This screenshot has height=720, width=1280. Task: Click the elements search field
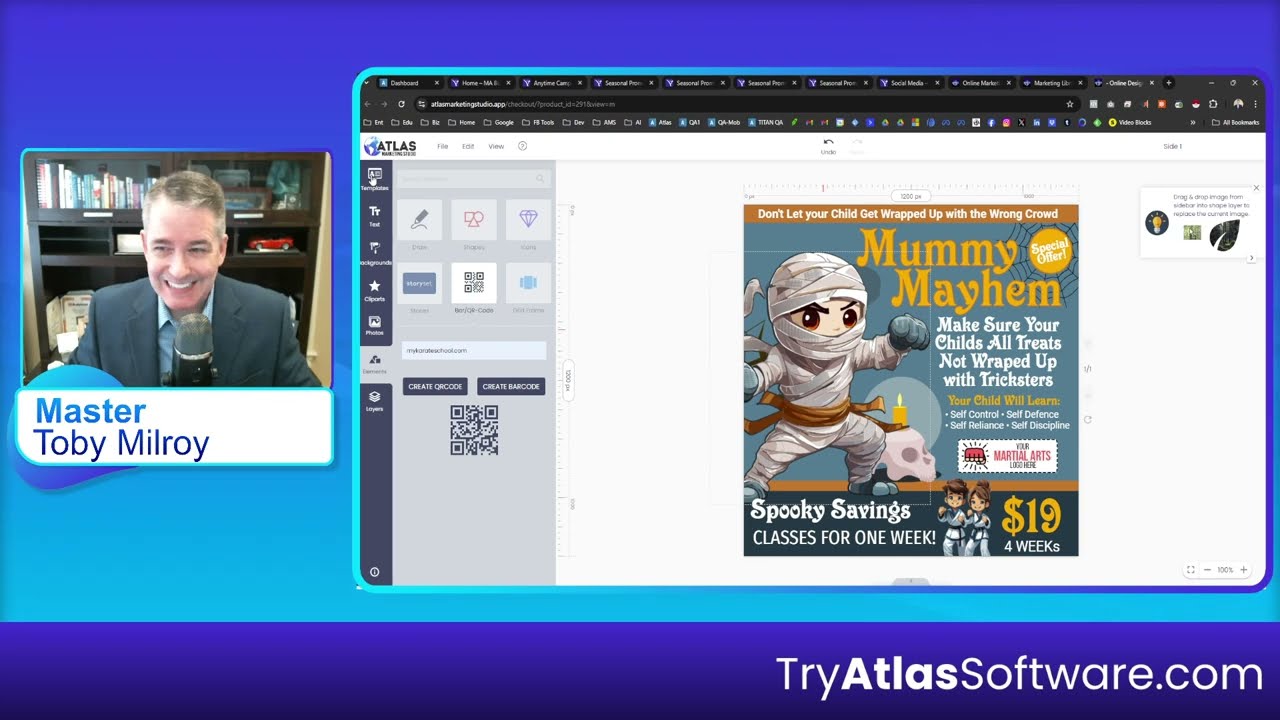point(474,179)
